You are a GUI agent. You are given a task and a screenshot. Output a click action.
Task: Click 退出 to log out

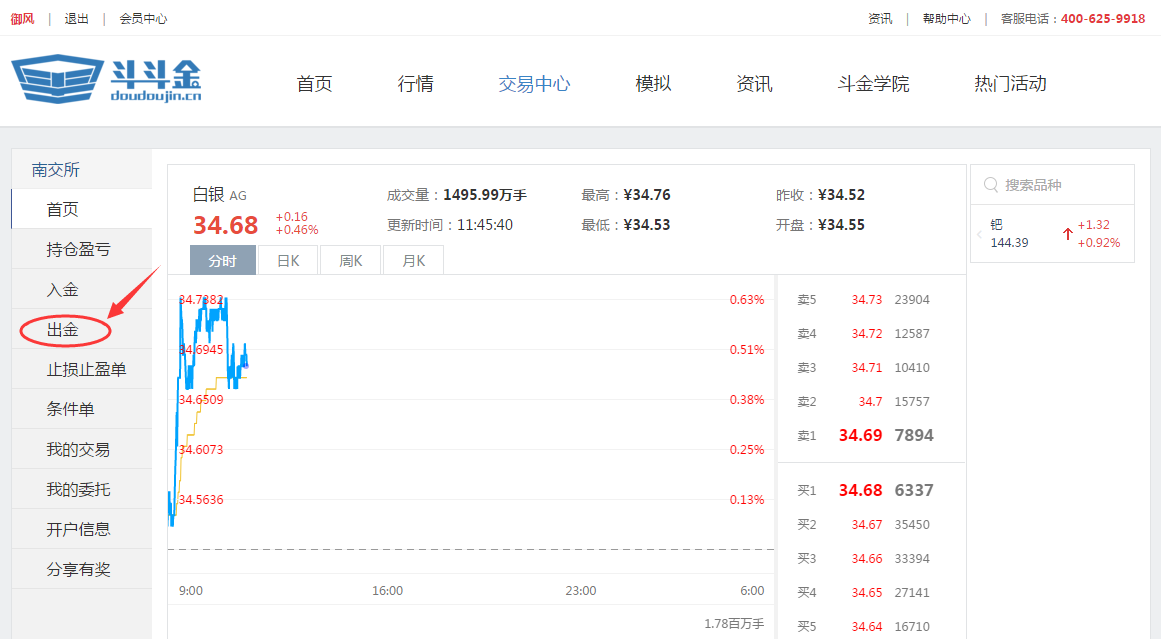tap(76, 17)
